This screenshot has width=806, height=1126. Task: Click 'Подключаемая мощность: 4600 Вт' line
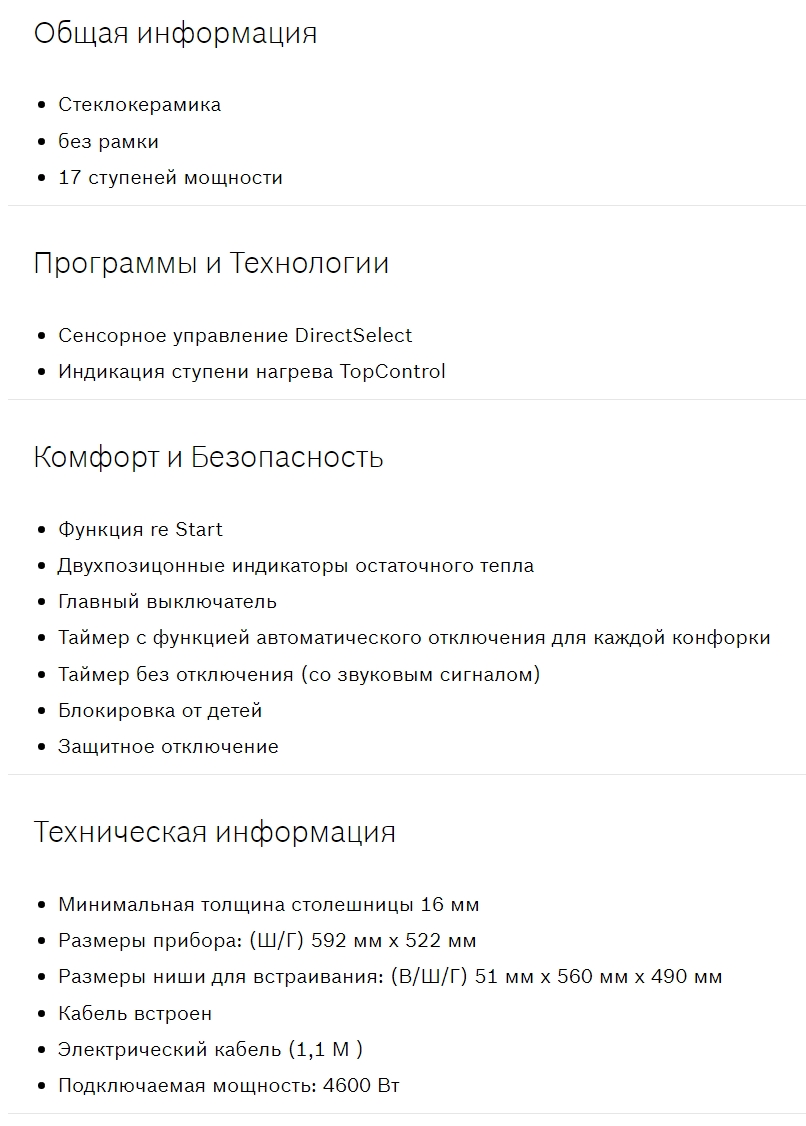229,1086
